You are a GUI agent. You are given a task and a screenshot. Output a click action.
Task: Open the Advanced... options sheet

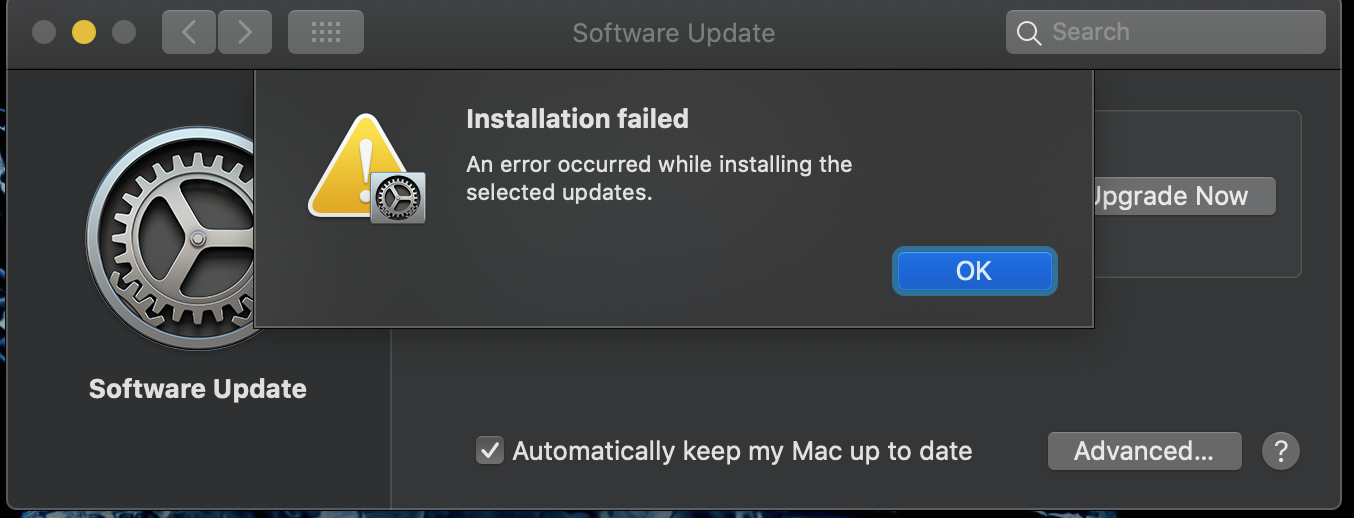pyautogui.click(x=1144, y=451)
